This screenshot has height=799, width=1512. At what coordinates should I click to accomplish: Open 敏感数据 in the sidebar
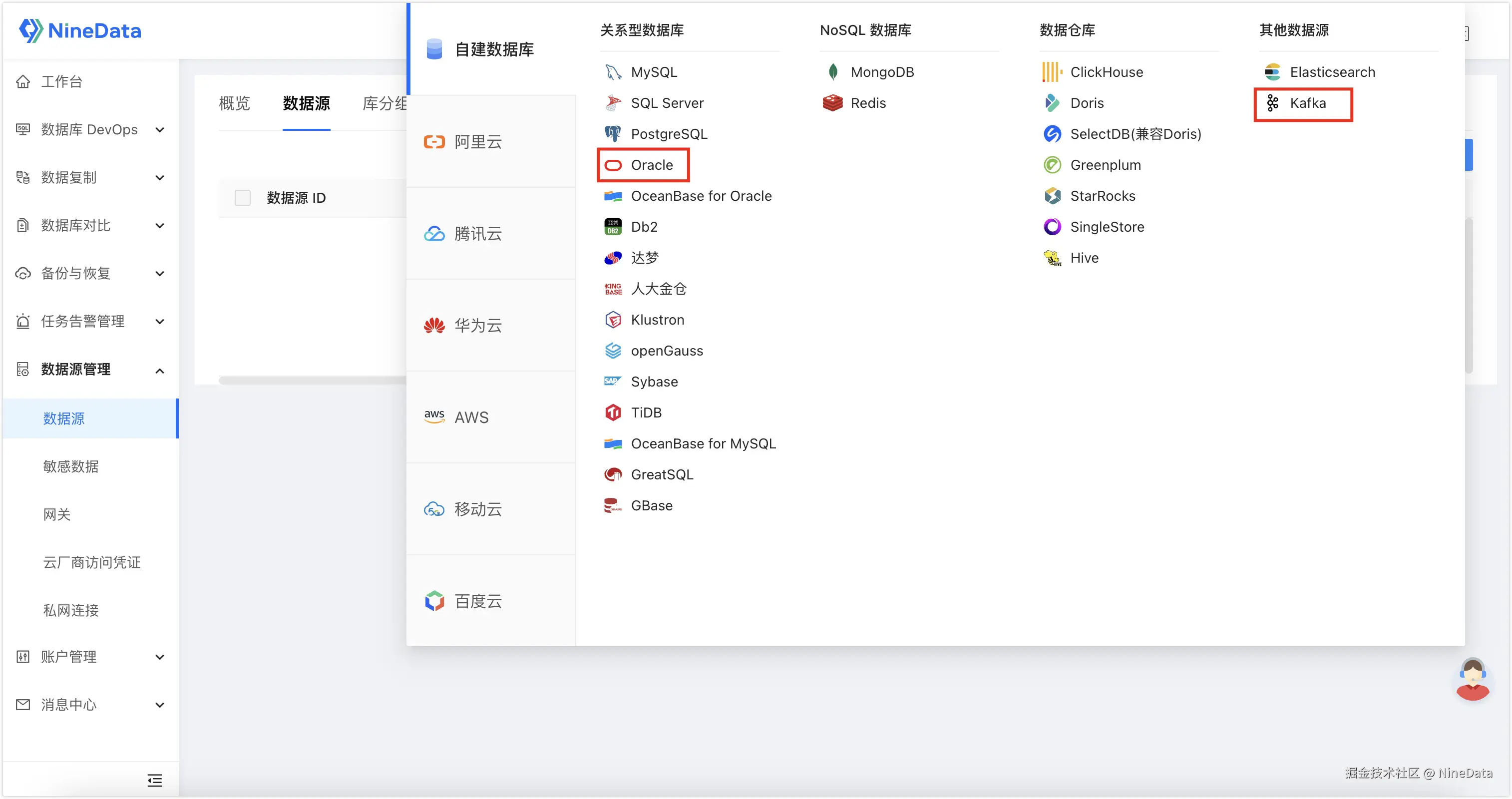pyautogui.click(x=70, y=466)
